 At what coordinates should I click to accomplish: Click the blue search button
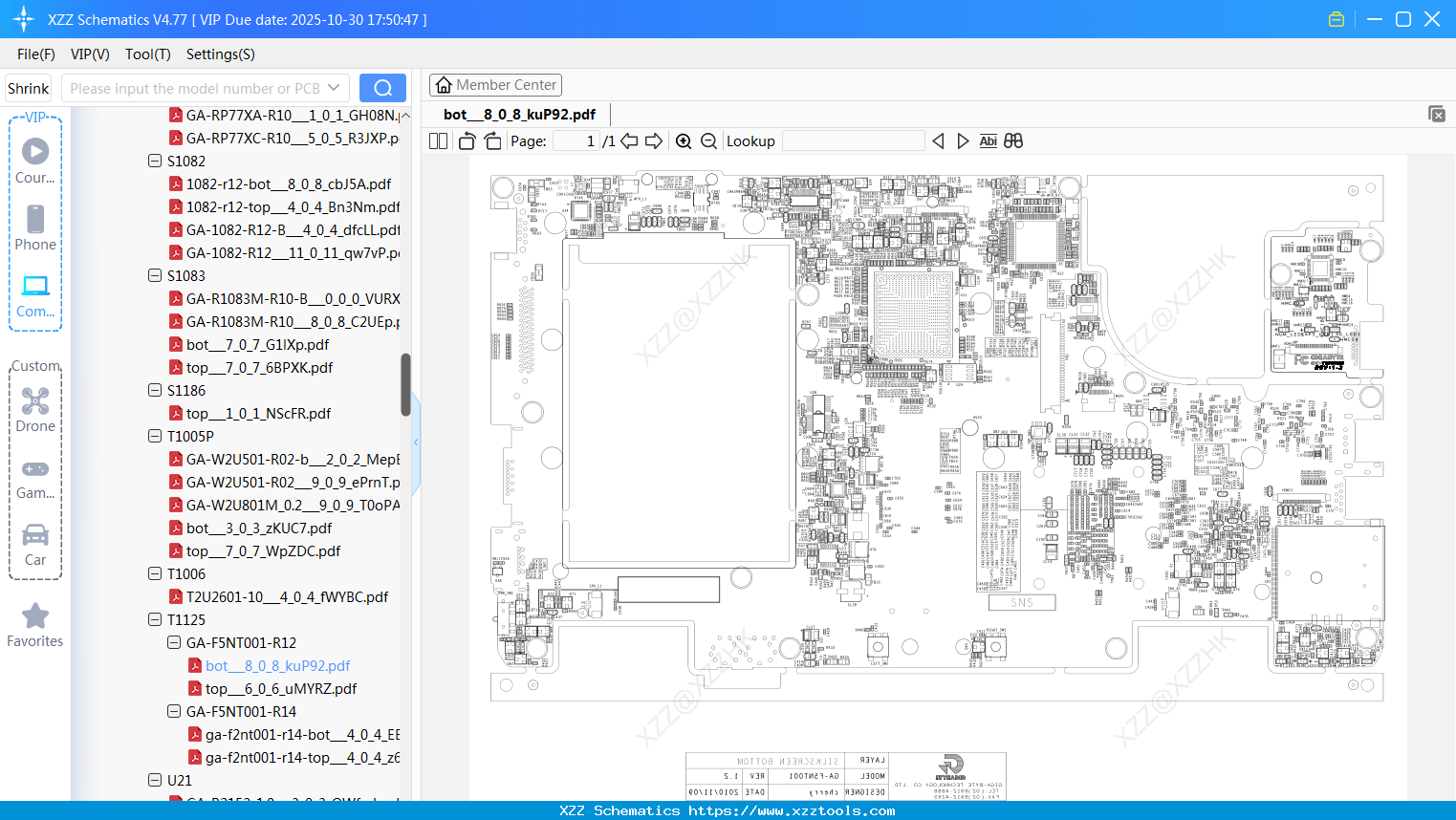[x=382, y=88]
